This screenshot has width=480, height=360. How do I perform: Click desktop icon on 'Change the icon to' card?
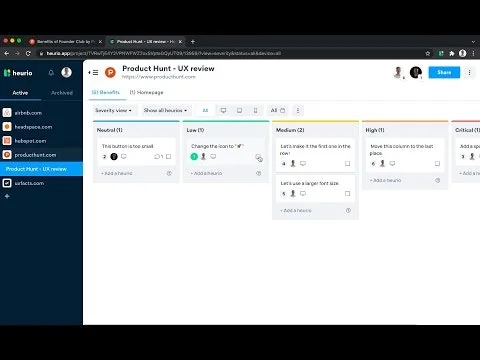coord(213,156)
